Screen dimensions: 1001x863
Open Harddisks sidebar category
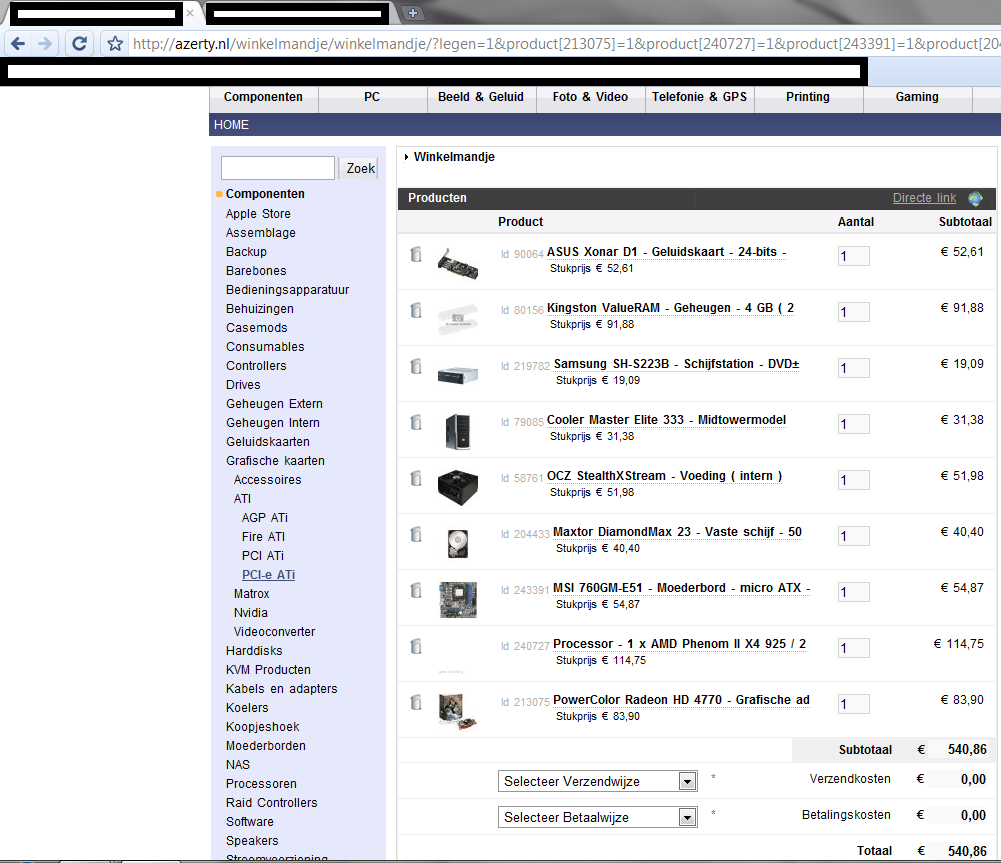[254, 651]
